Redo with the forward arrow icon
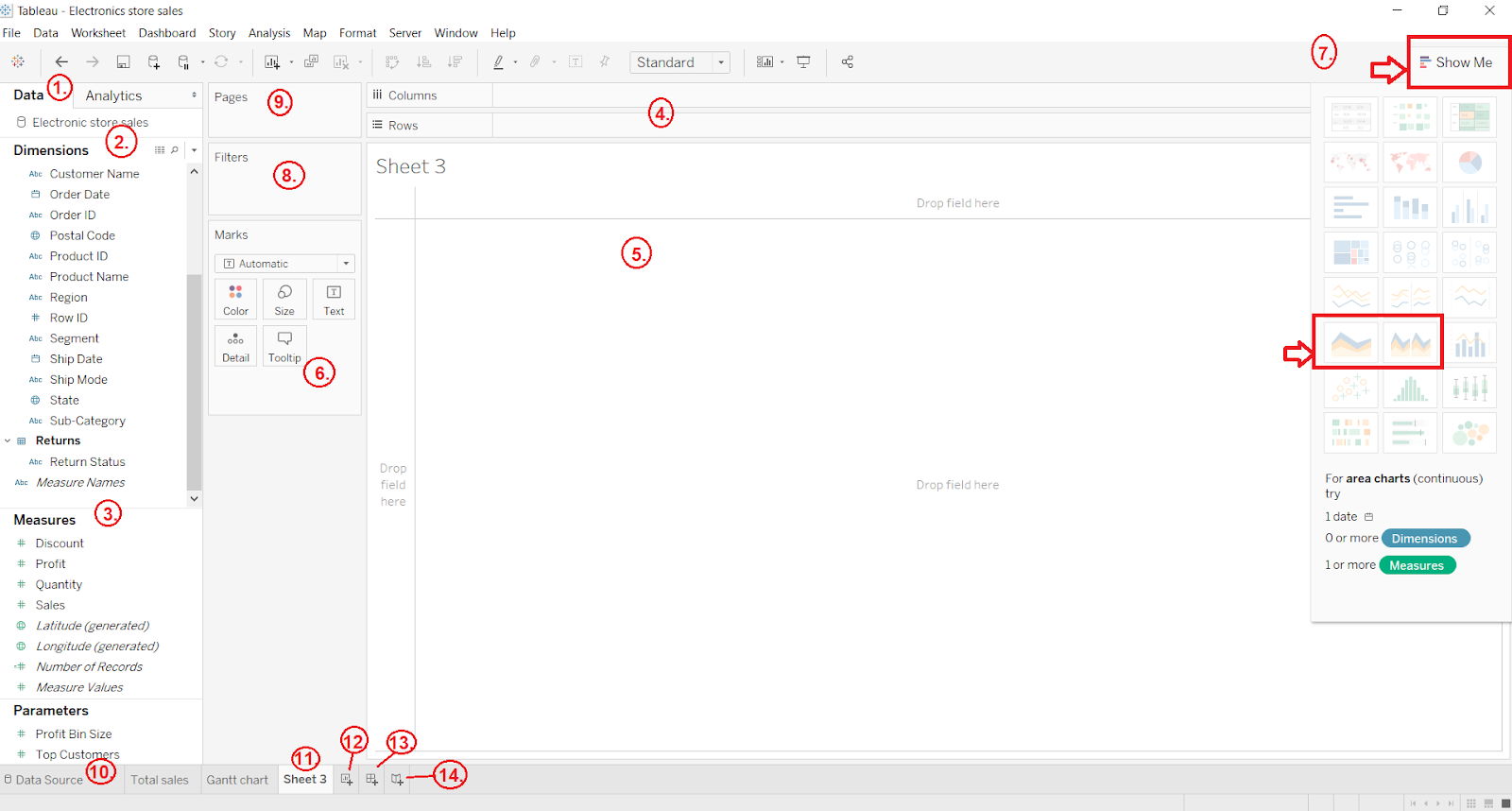 (93, 62)
